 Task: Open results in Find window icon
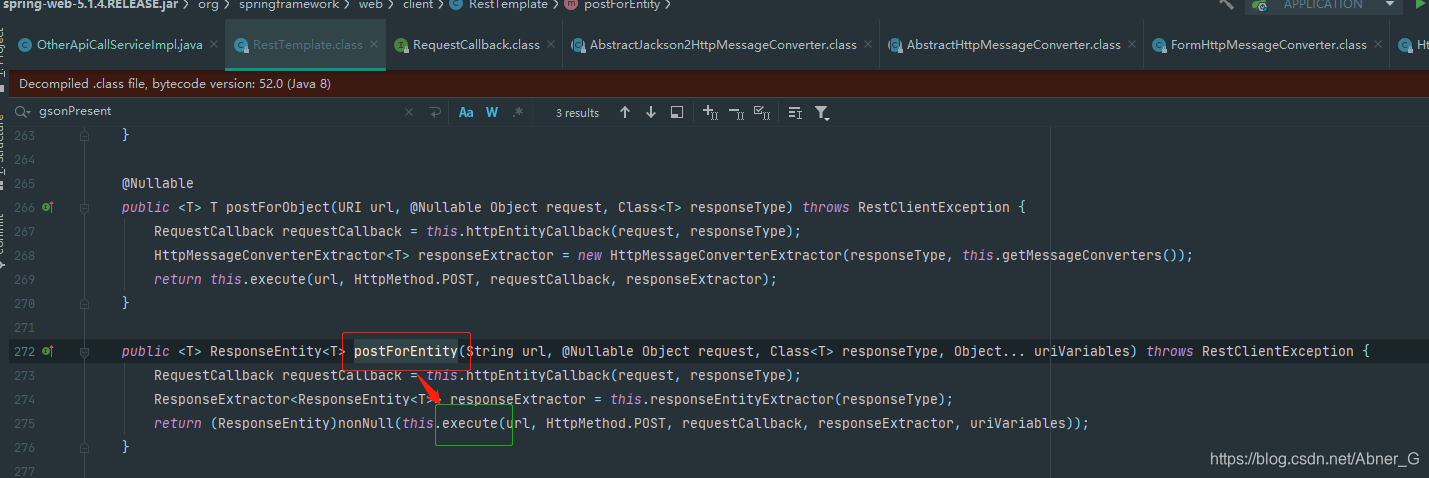point(677,113)
